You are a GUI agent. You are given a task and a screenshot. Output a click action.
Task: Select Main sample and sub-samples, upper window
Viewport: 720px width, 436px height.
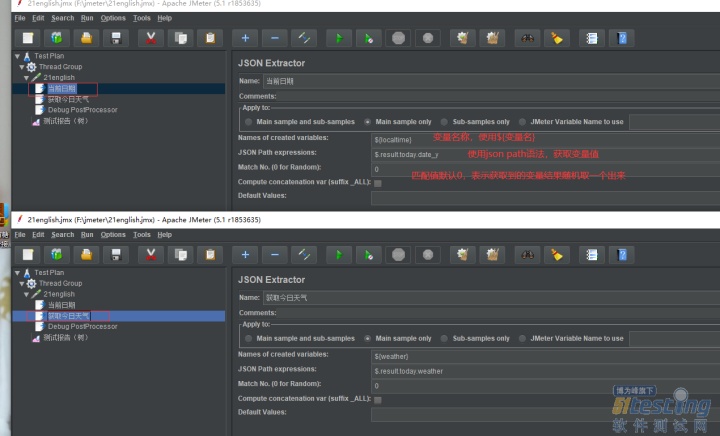248,122
